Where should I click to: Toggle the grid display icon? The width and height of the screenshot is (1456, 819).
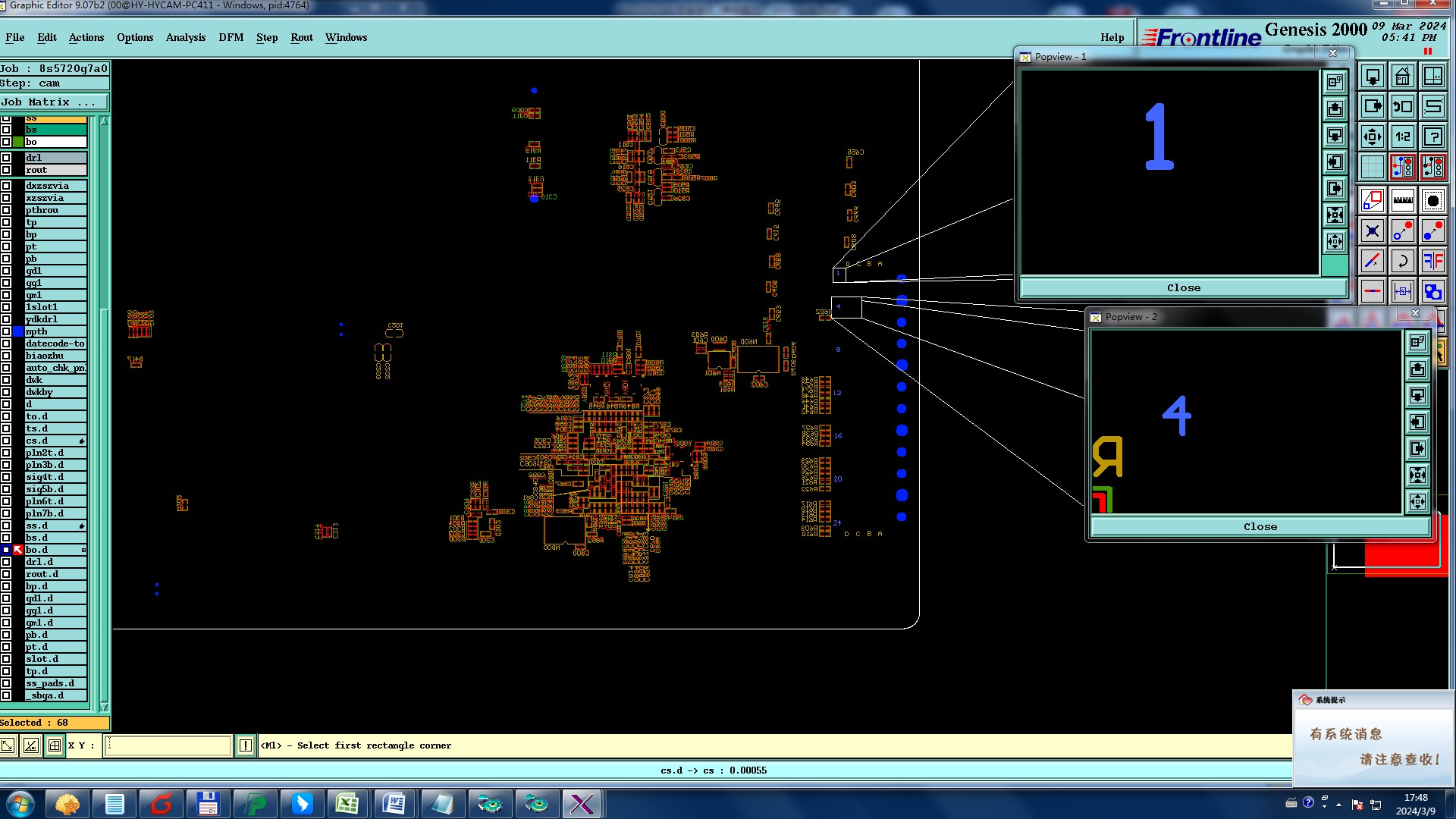[x=1372, y=166]
